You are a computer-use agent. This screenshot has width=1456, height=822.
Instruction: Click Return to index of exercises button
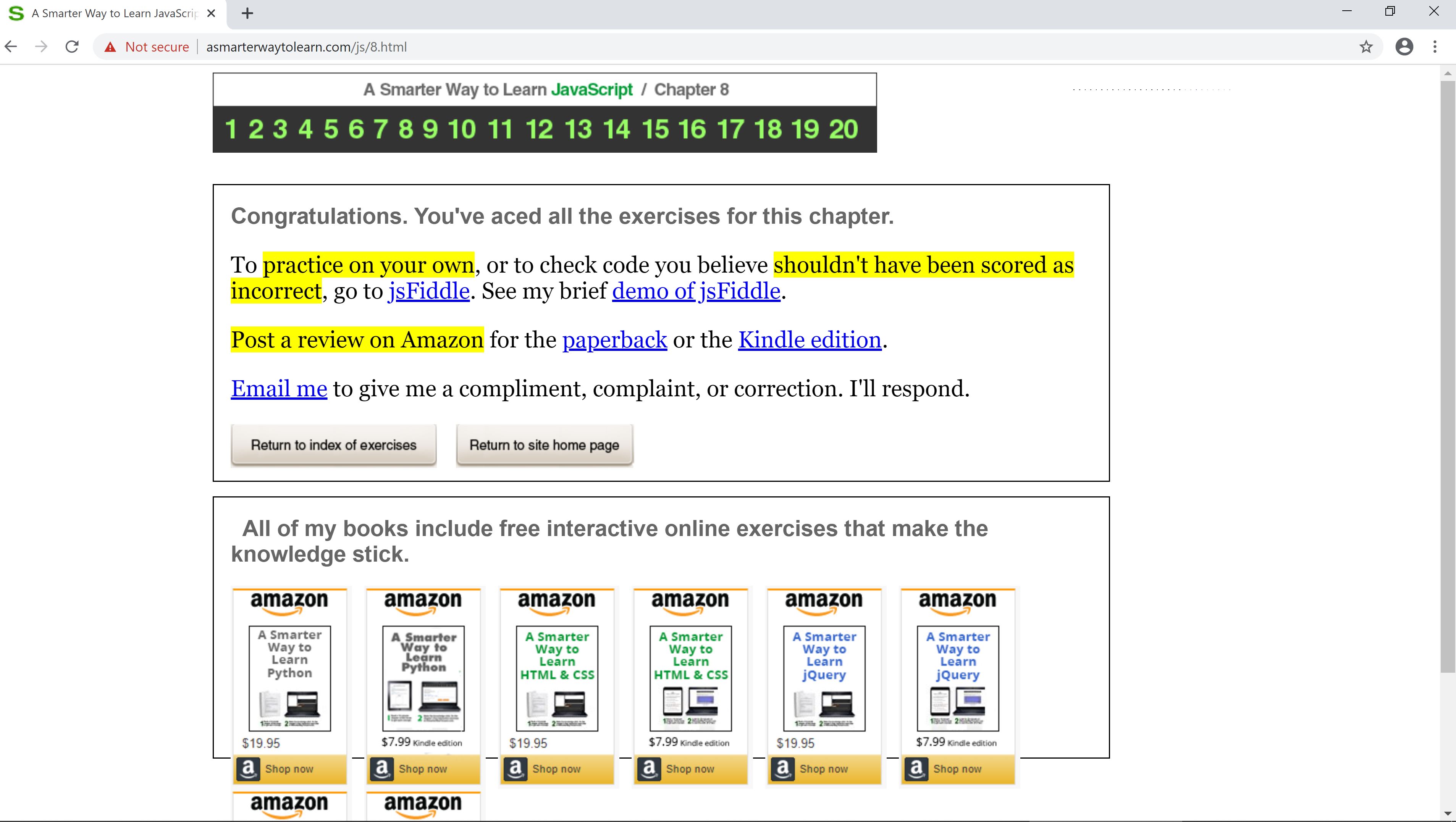click(333, 445)
